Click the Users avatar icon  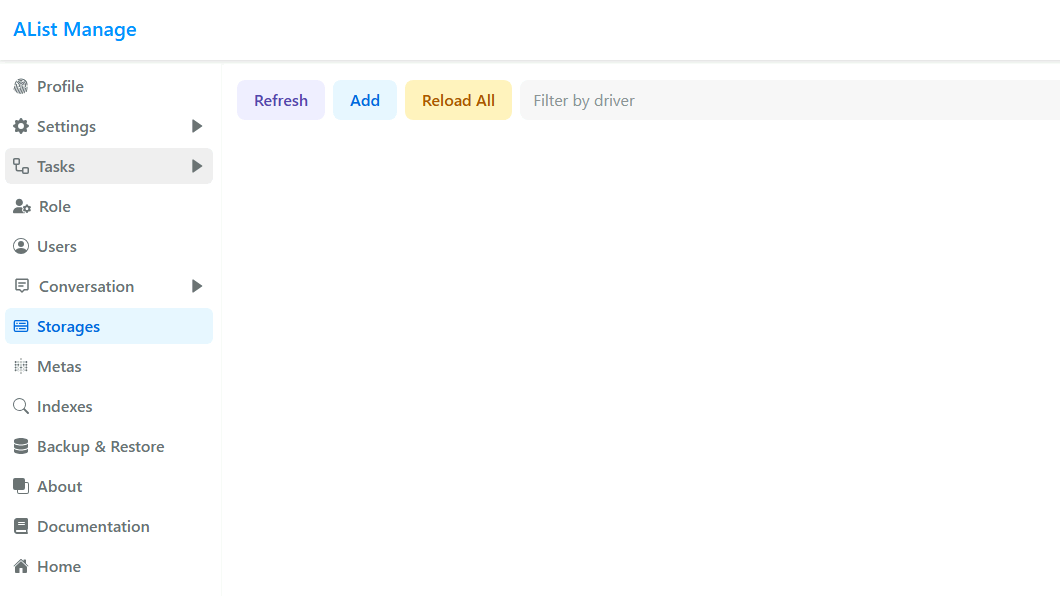click(21, 247)
